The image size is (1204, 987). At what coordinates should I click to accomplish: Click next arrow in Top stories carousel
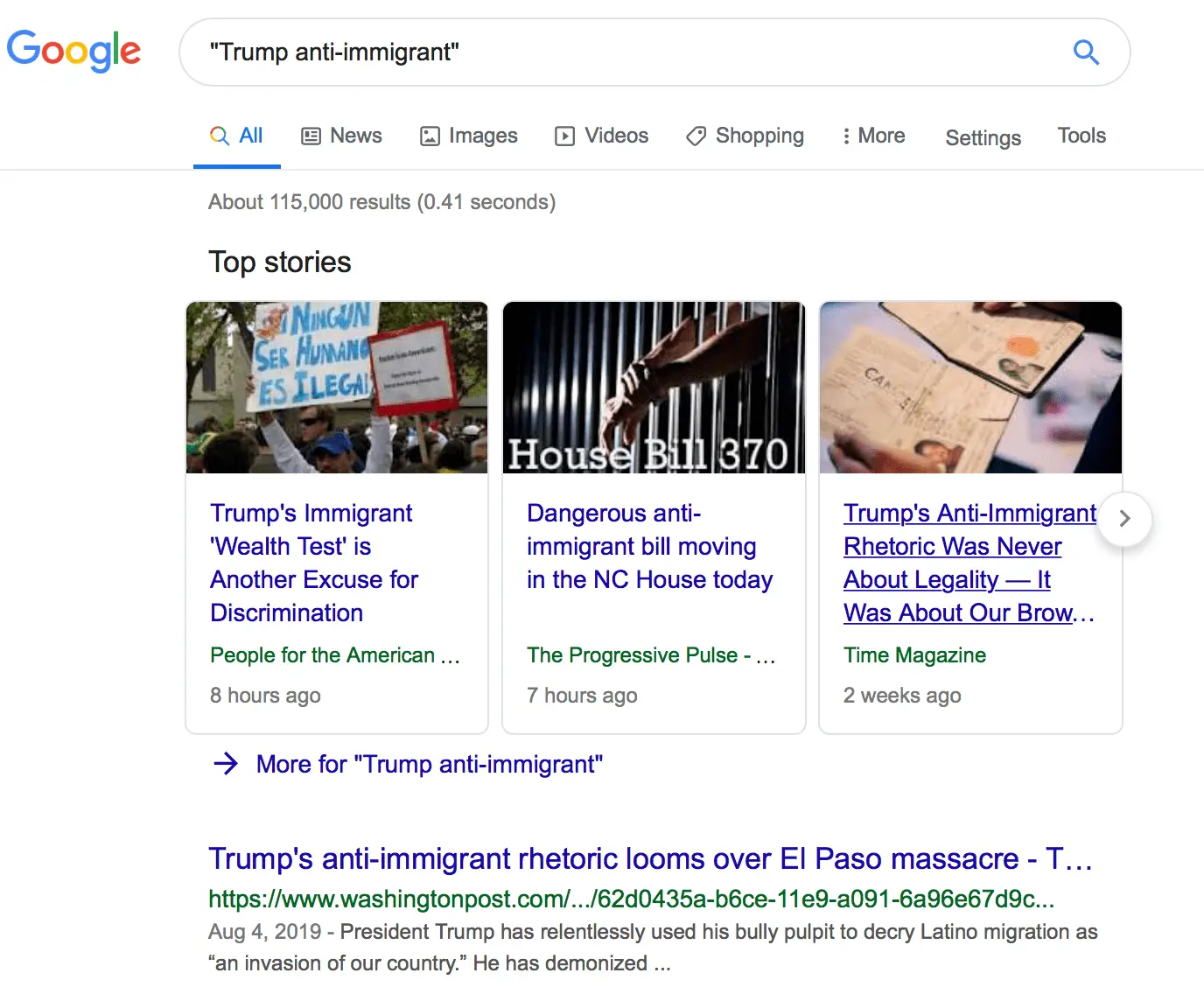(x=1124, y=519)
